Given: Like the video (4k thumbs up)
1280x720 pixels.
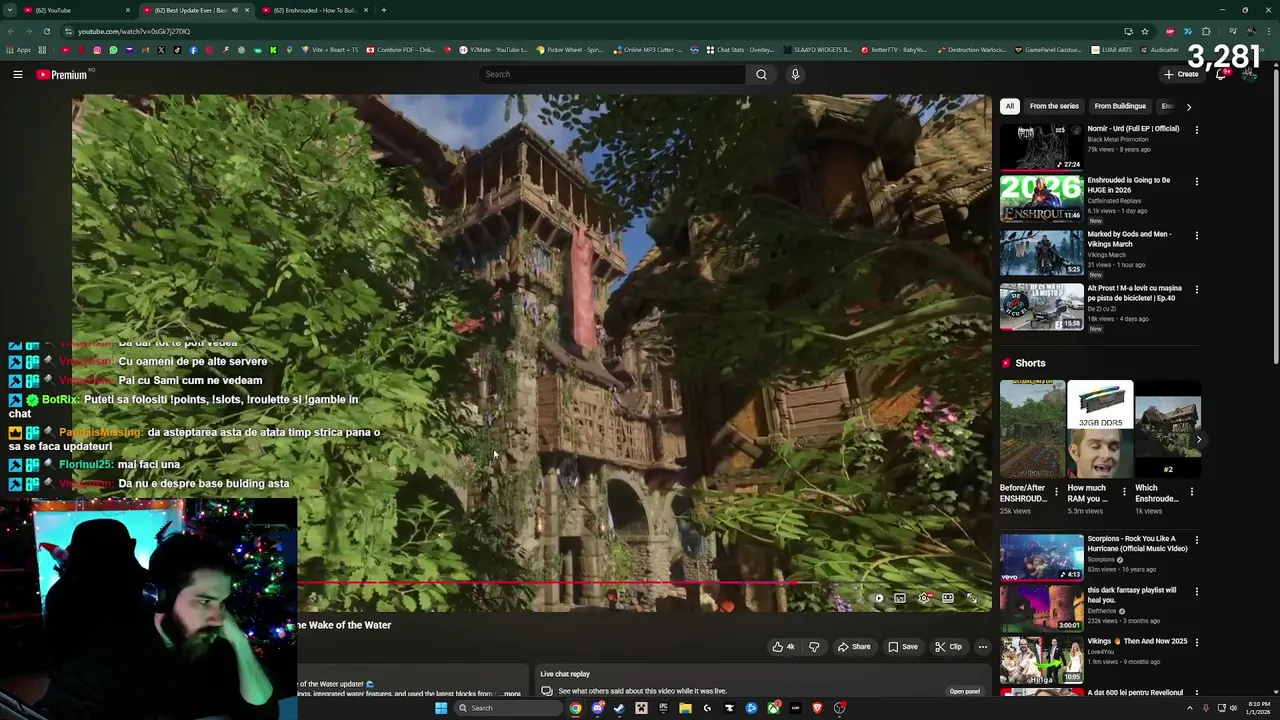Looking at the screenshot, I should pyautogui.click(x=783, y=647).
